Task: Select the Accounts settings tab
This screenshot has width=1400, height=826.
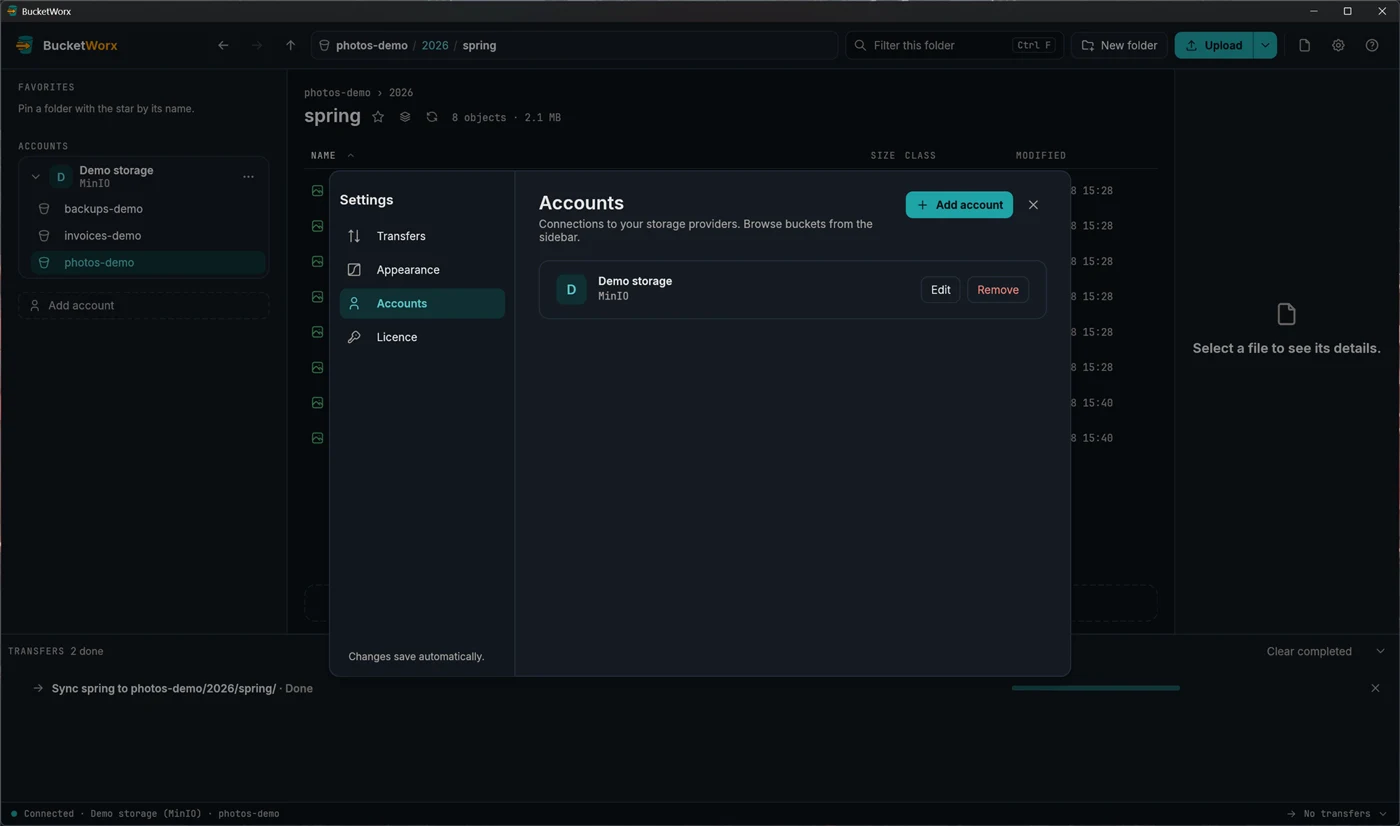Action: point(422,304)
